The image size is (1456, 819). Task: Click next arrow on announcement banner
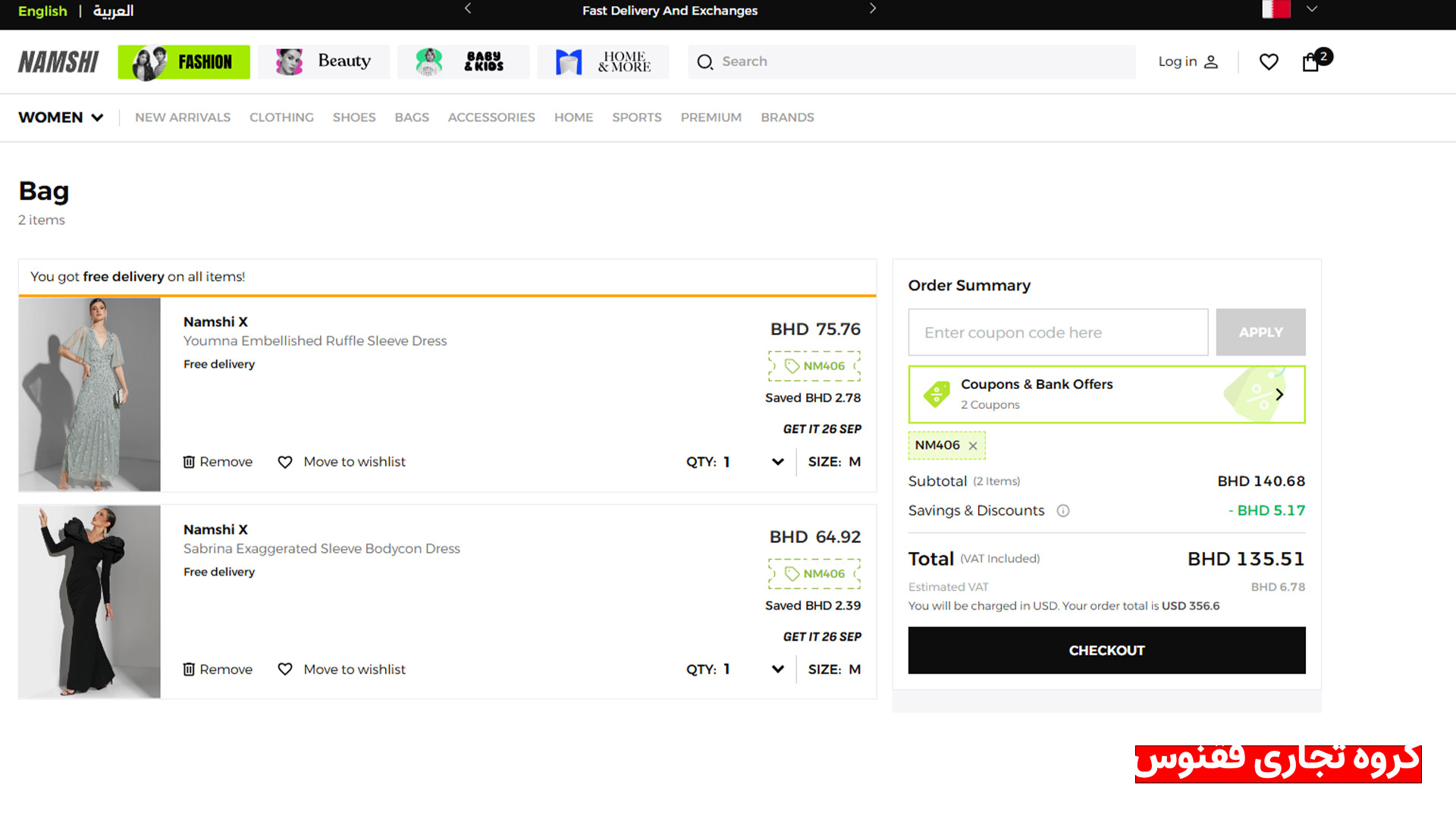coord(873,9)
